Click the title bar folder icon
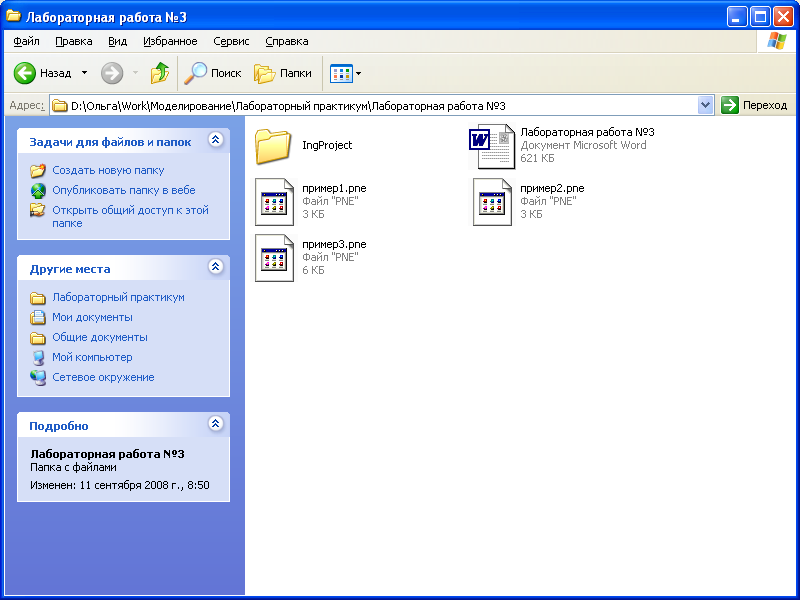The height and width of the screenshot is (600, 800). click(13, 16)
